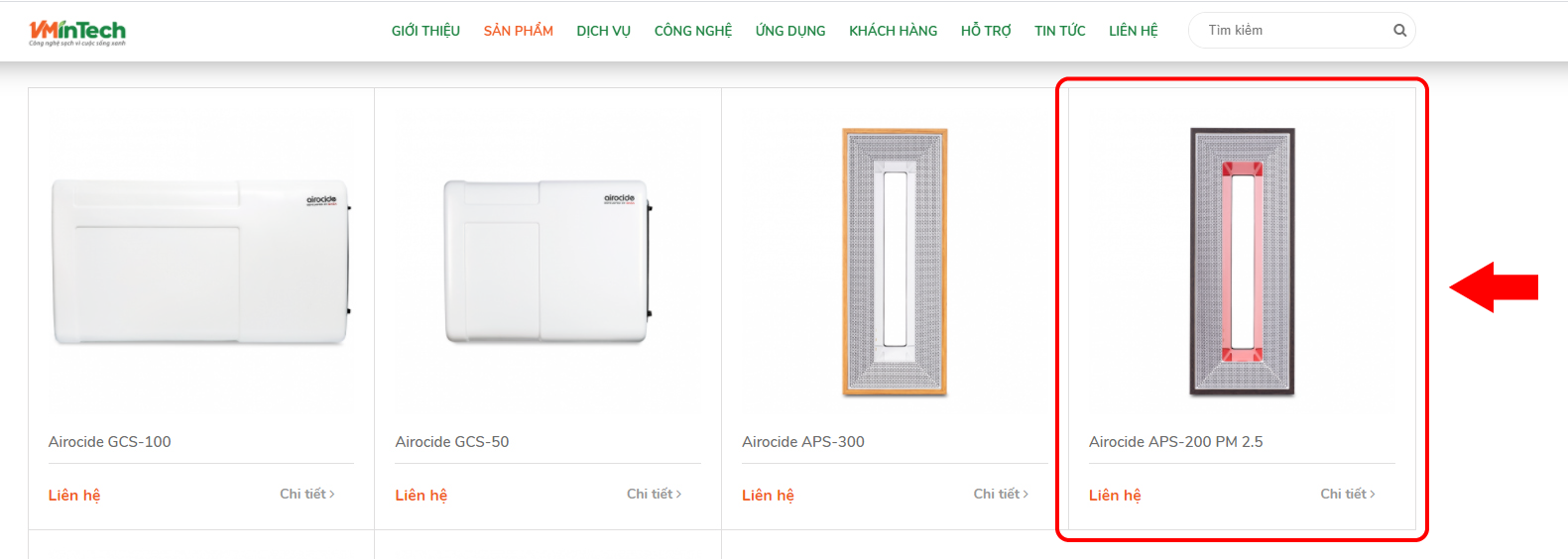This screenshot has width=1568, height=559.
Task: Open the LIÊN HỆ menu item
Action: 1134,31
